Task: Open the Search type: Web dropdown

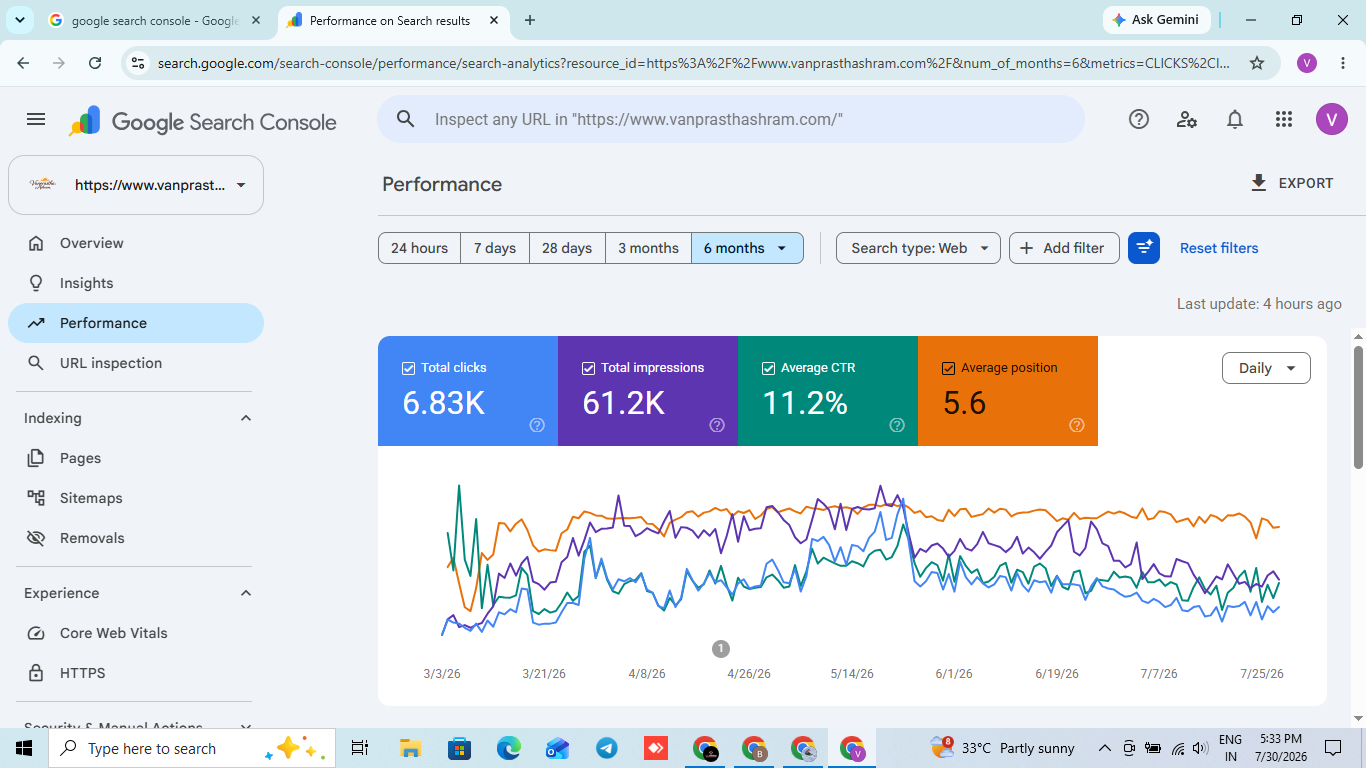Action: (x=918, y=248)
